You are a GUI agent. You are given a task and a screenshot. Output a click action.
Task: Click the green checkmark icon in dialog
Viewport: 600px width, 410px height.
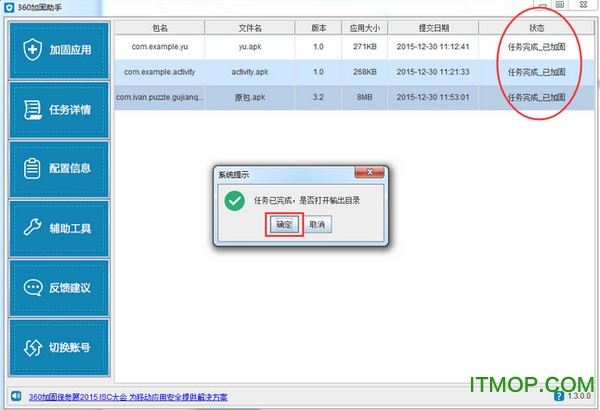pos(235,201)
